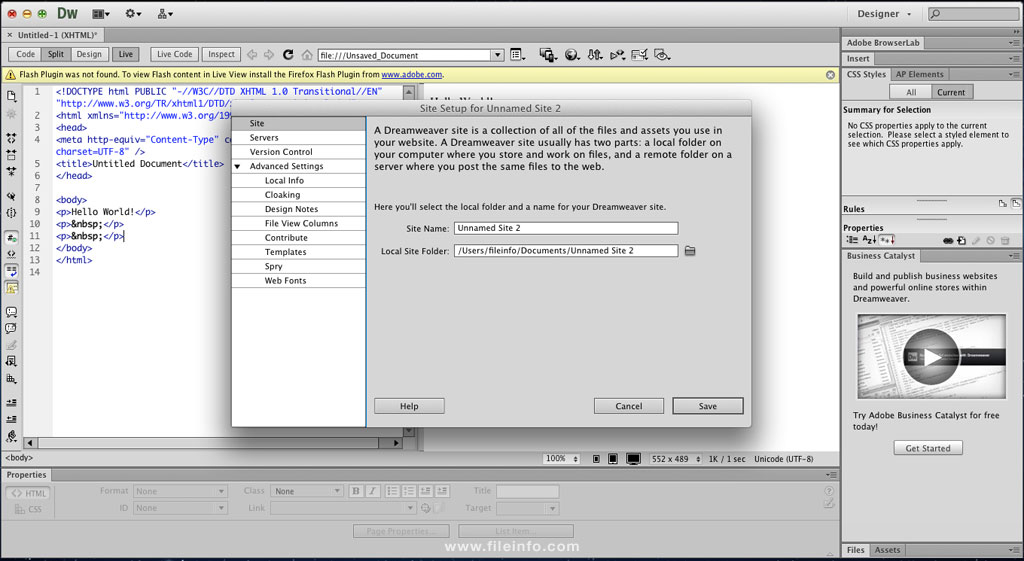1024x561 pixels.
Task: Open the File Management arrows icon
Action: pos(594,55)
